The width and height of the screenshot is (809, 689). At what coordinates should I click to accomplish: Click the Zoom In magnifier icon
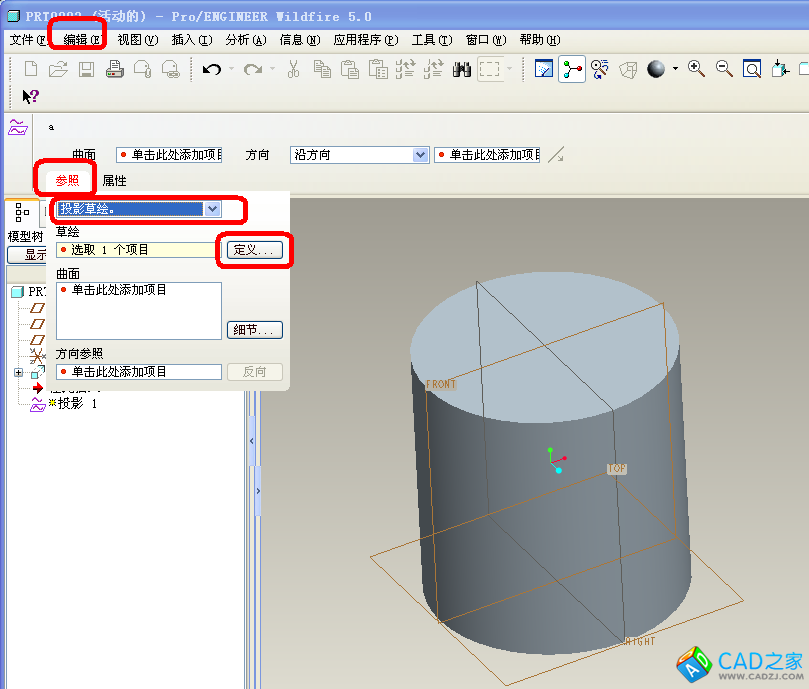pyautogui.click(x=696, y=69)
